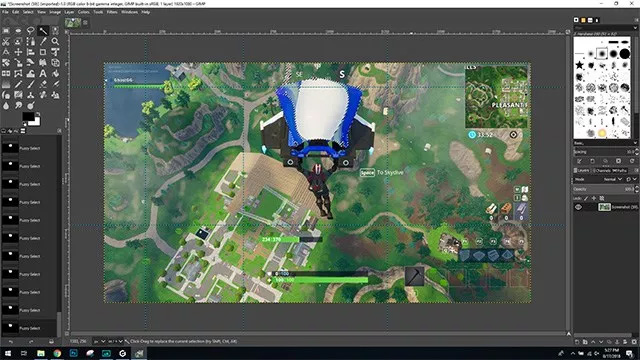This screenshot has height=360, width=640.
Task: Open the Basic brush preset dropdown
Action: click(x=605, y=143)
